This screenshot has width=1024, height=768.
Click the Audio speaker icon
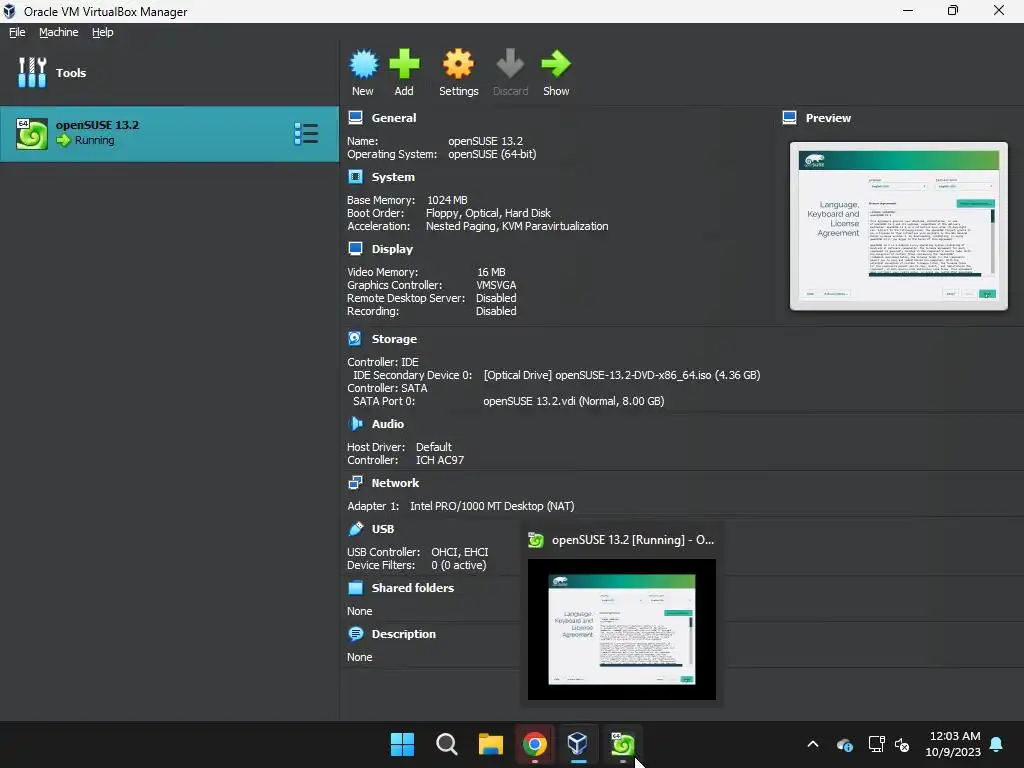tap(355, 424)
